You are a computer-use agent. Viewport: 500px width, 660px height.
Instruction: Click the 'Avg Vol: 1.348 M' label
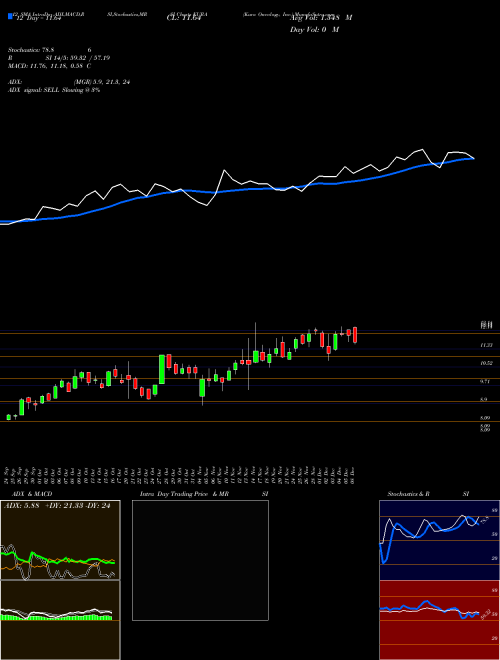[322, 18]
